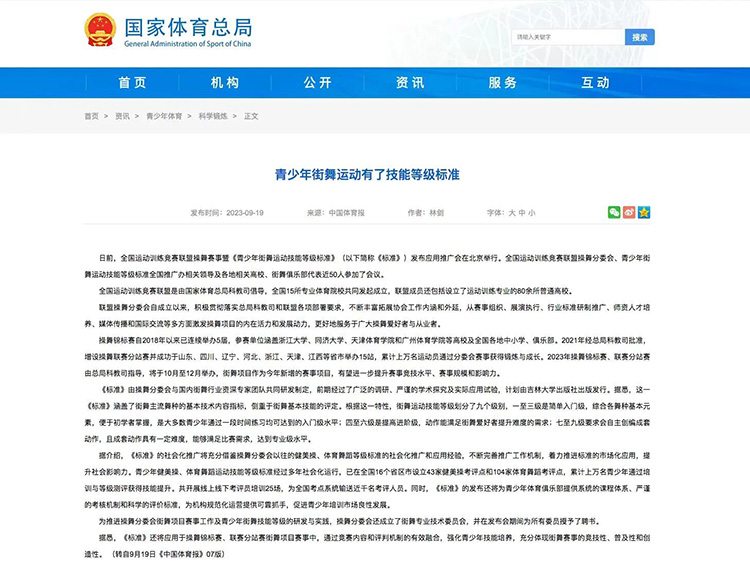Open the 机构 navigation menu
This screenshot has width=750, height=583.
[x=225, y=82]
